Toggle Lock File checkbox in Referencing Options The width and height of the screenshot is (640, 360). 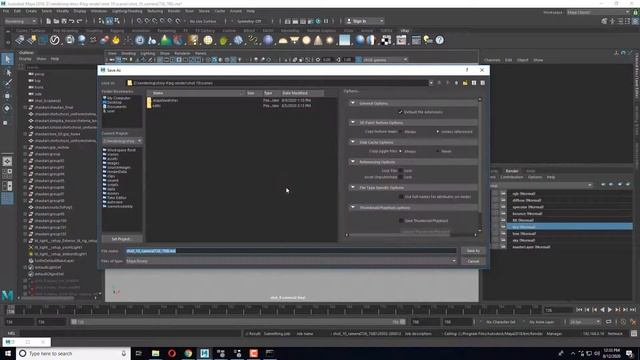(x=400, y=171)
